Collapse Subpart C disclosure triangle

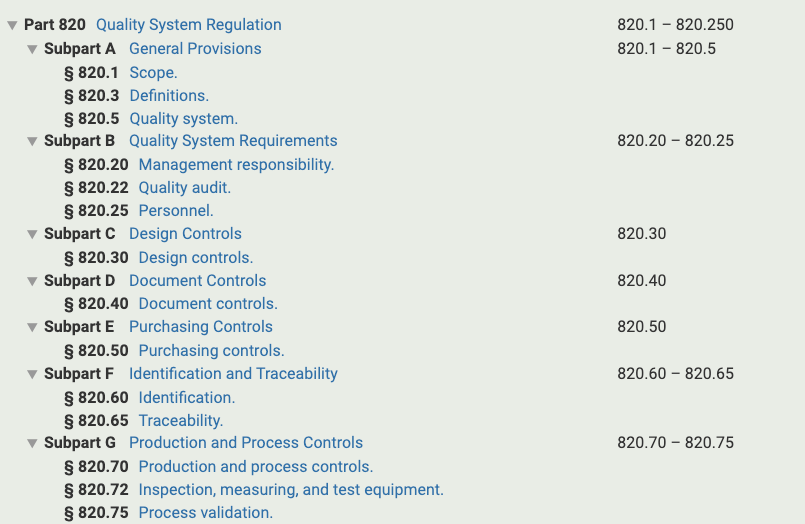32,234
